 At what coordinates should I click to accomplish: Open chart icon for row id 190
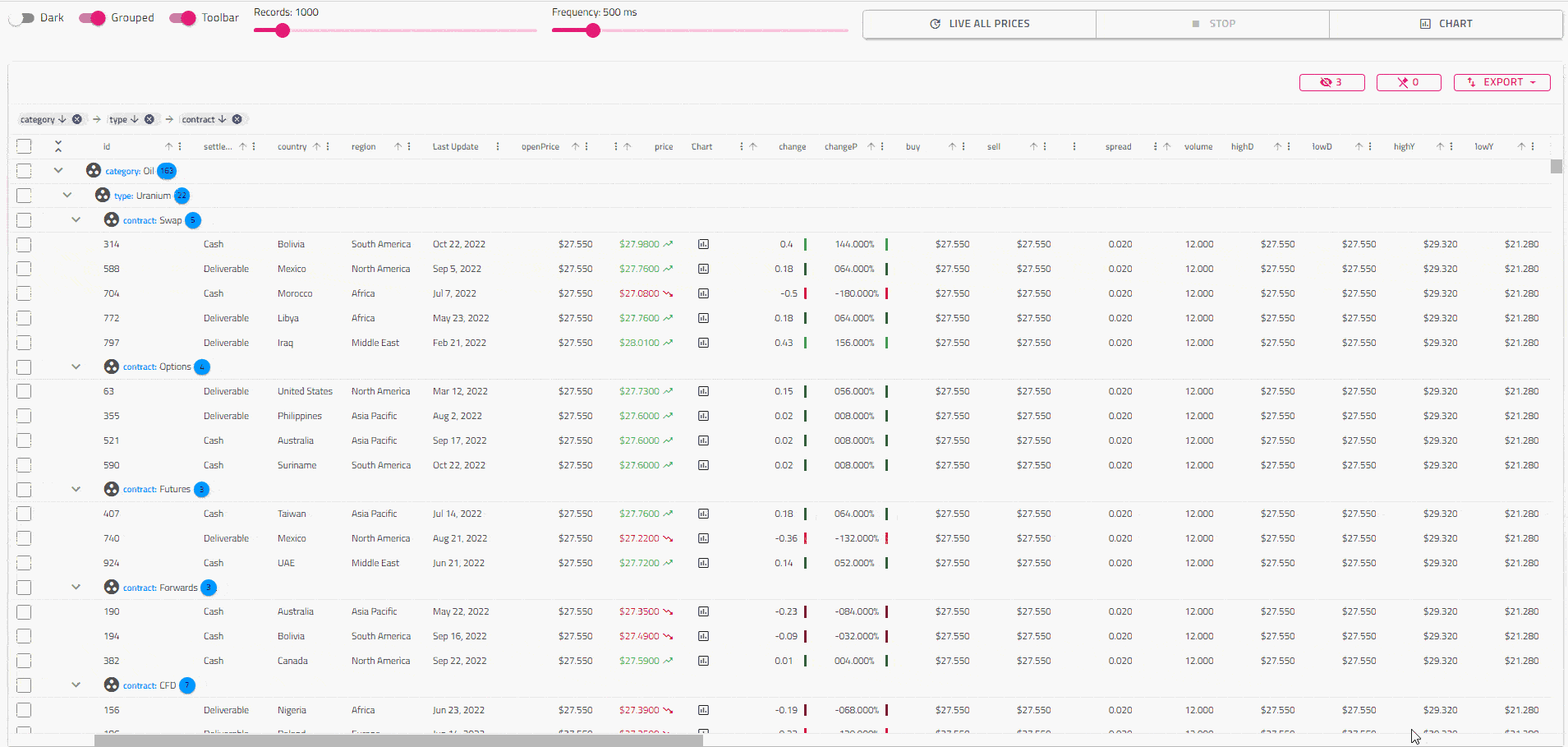click(x=703, y=611)
